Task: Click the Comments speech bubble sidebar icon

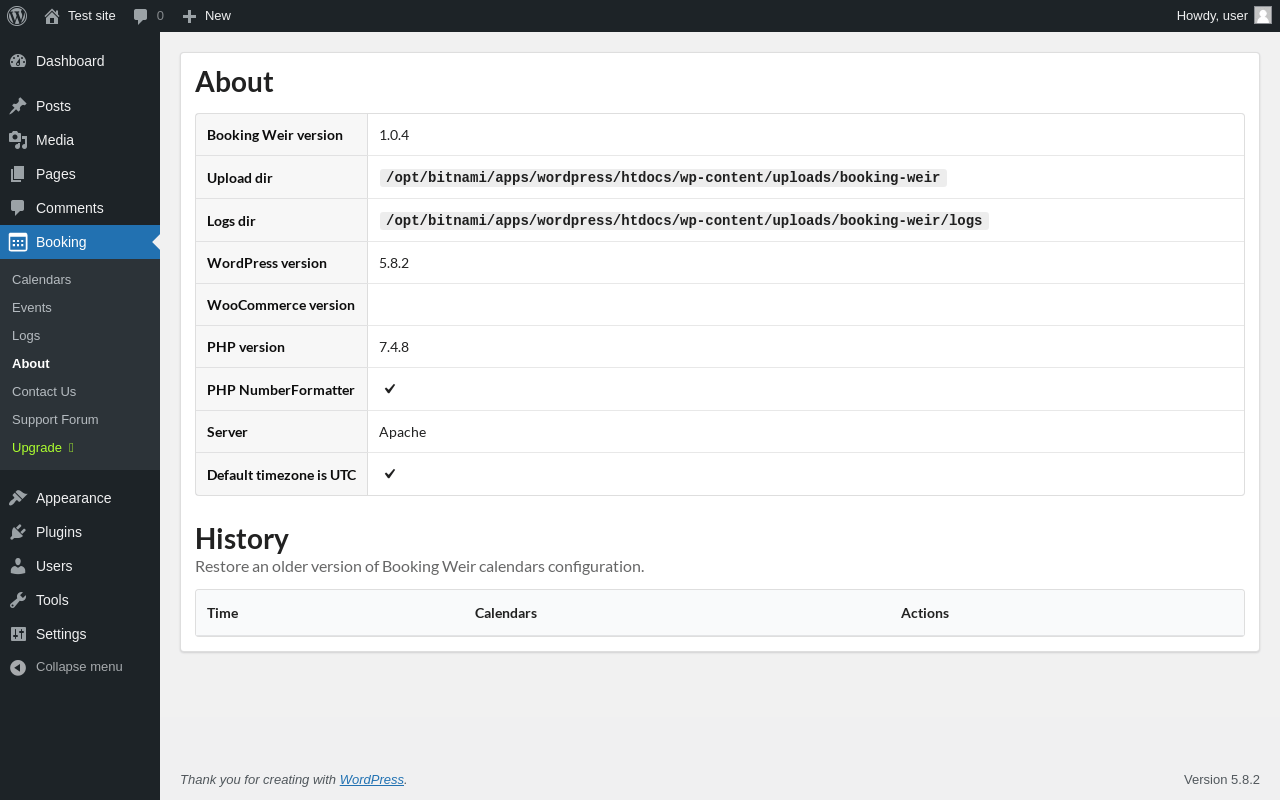Action: coord(18,208)
